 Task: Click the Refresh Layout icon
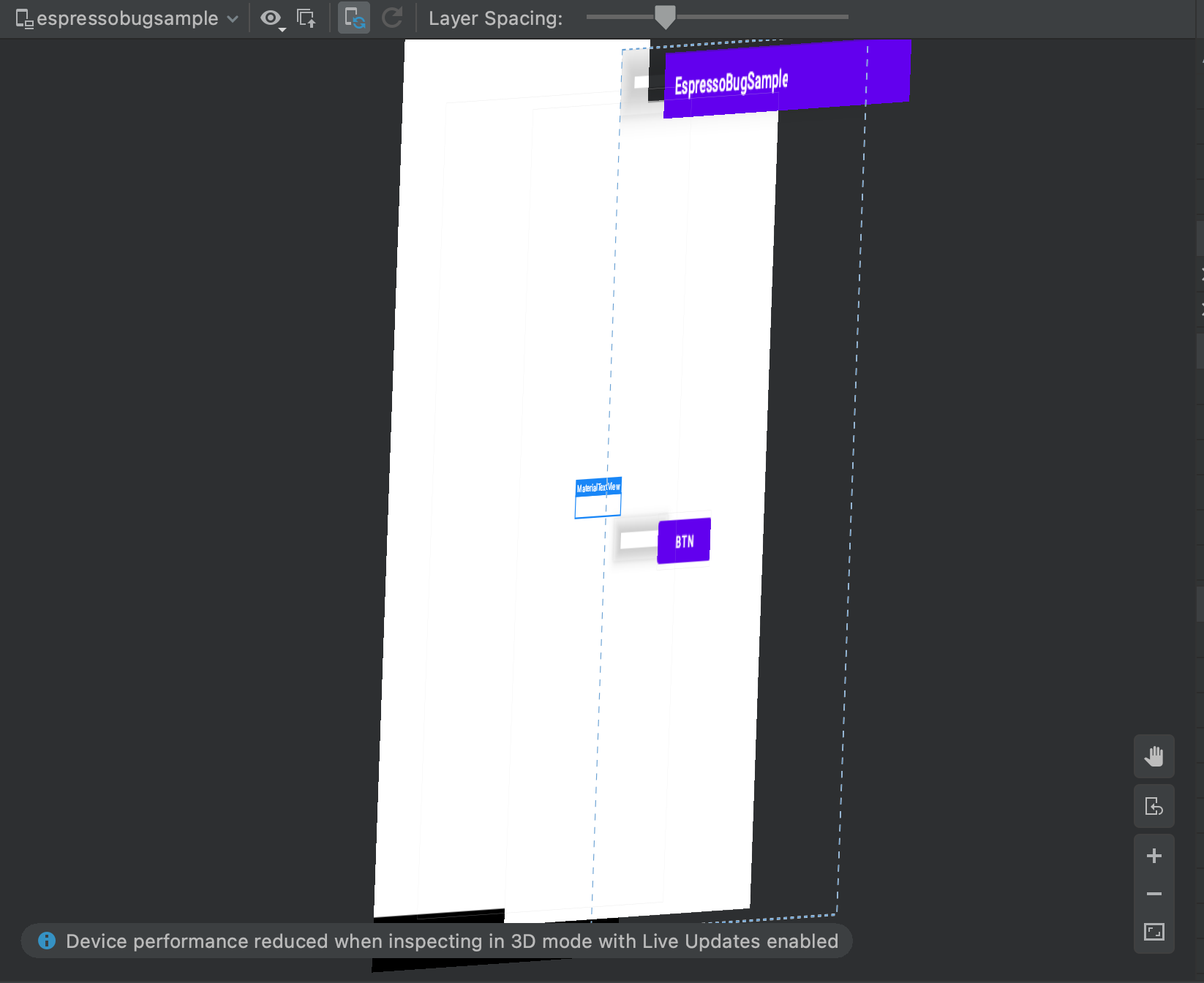point(393,18)
